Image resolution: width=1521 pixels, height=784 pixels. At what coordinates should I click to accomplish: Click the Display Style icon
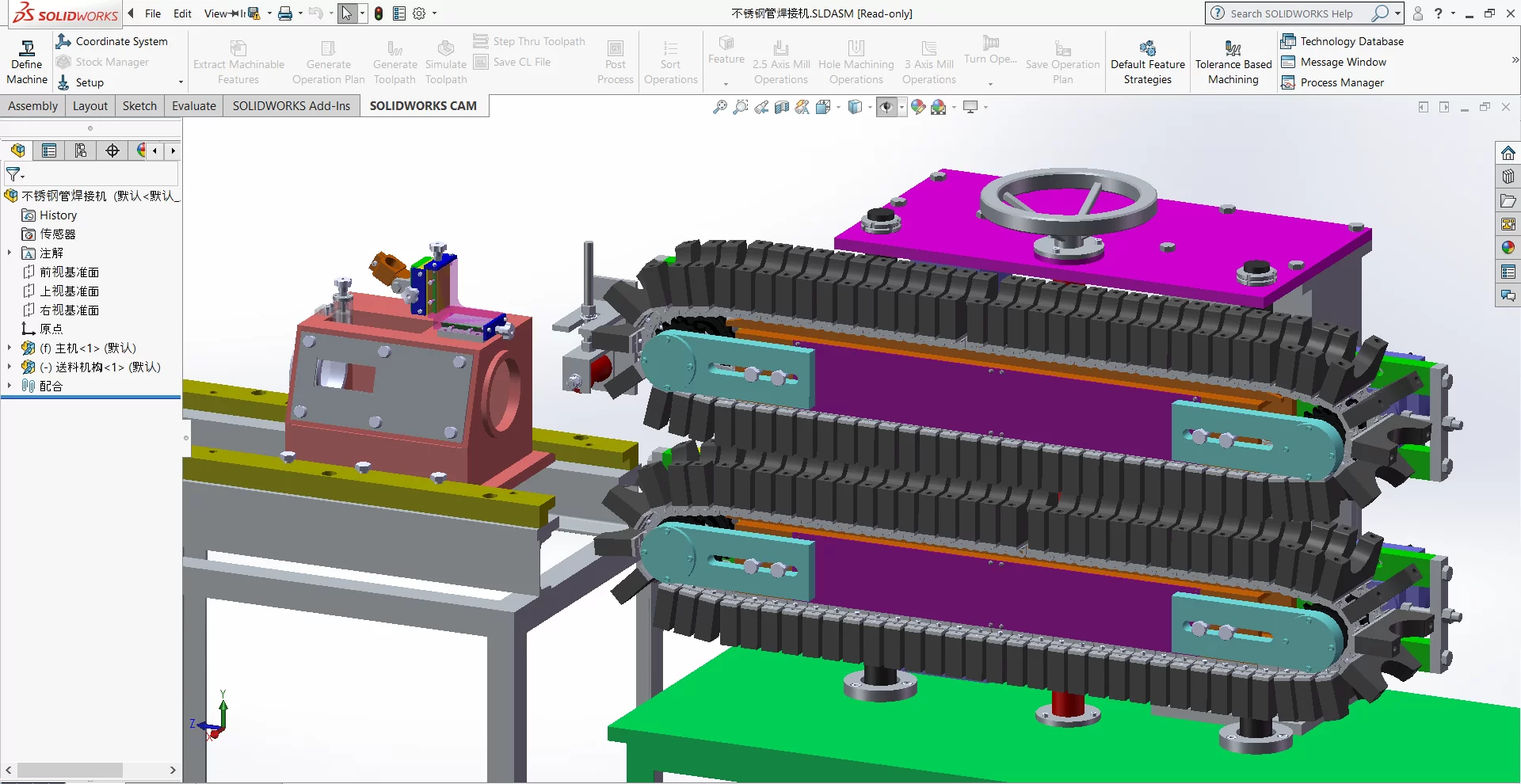855,107
